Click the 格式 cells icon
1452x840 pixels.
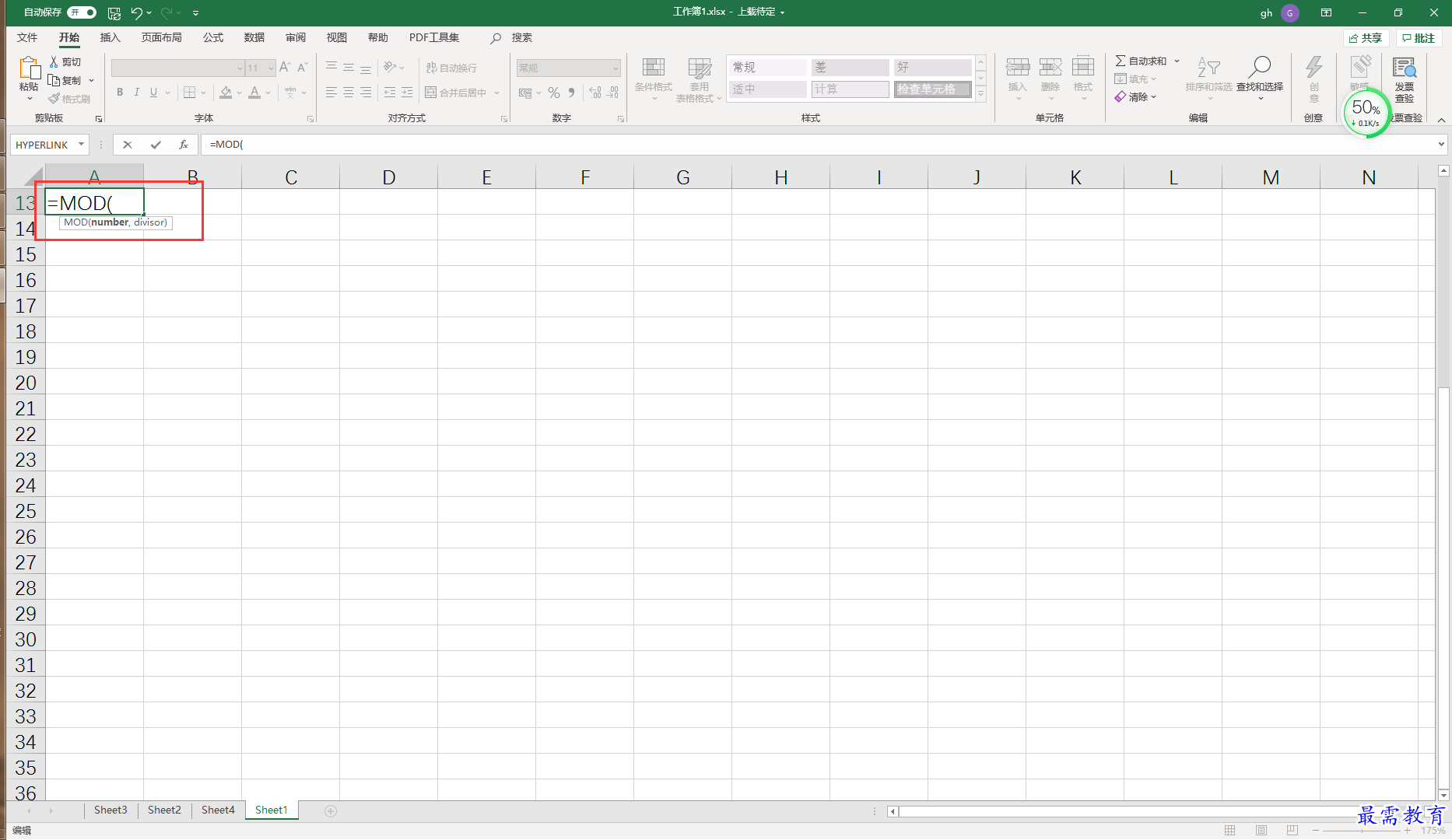coord(1083,68)
